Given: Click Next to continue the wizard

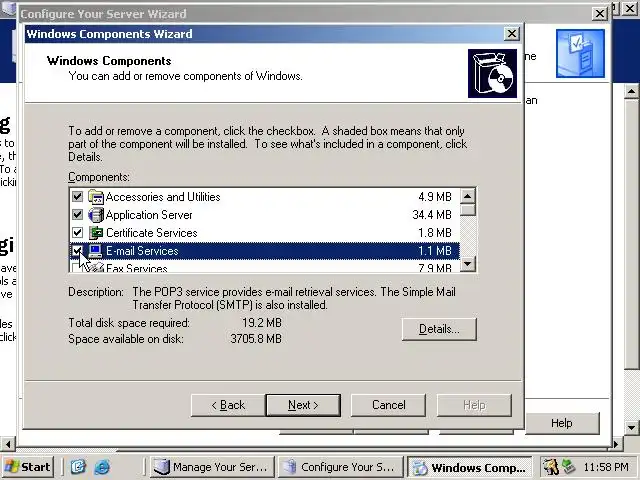Looking at the screenshot, I should pos(303,405).
